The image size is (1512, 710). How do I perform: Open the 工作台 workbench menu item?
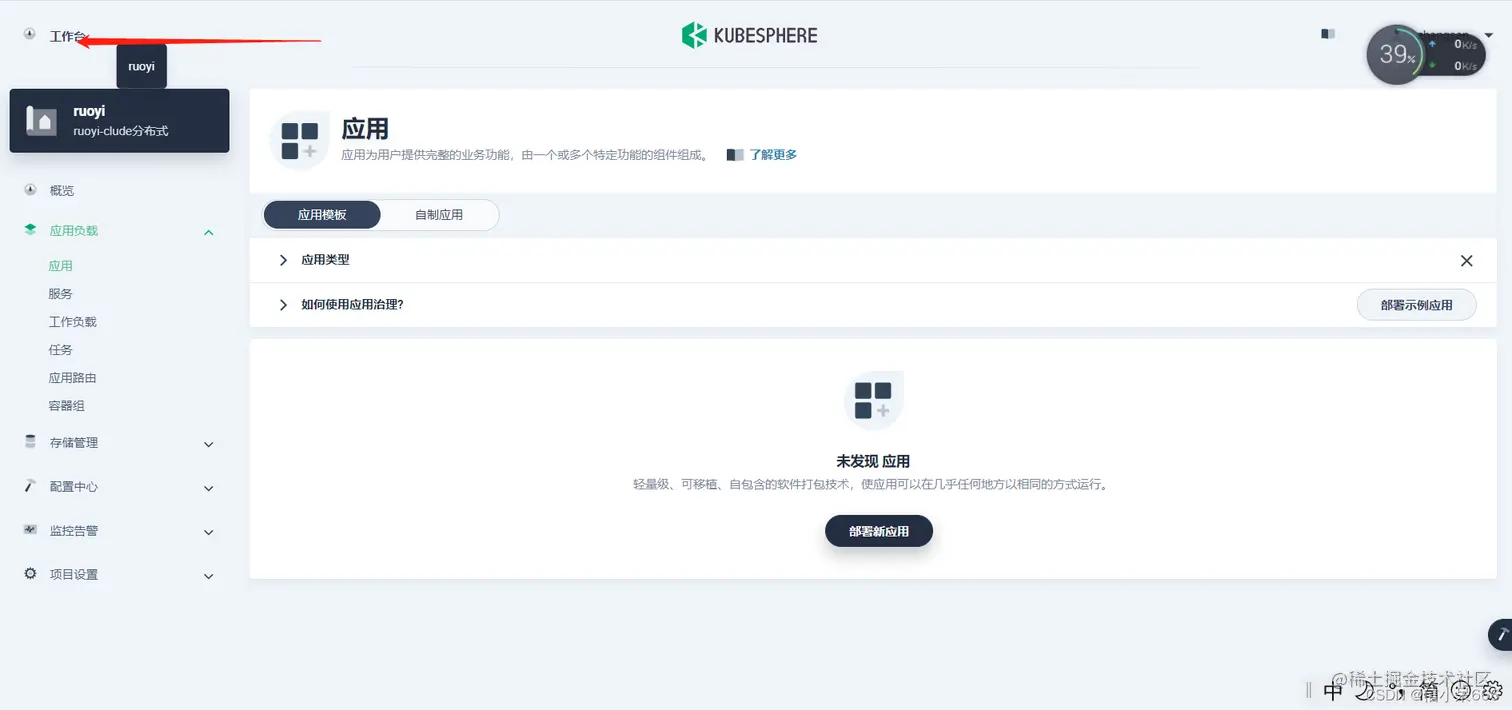67,36
